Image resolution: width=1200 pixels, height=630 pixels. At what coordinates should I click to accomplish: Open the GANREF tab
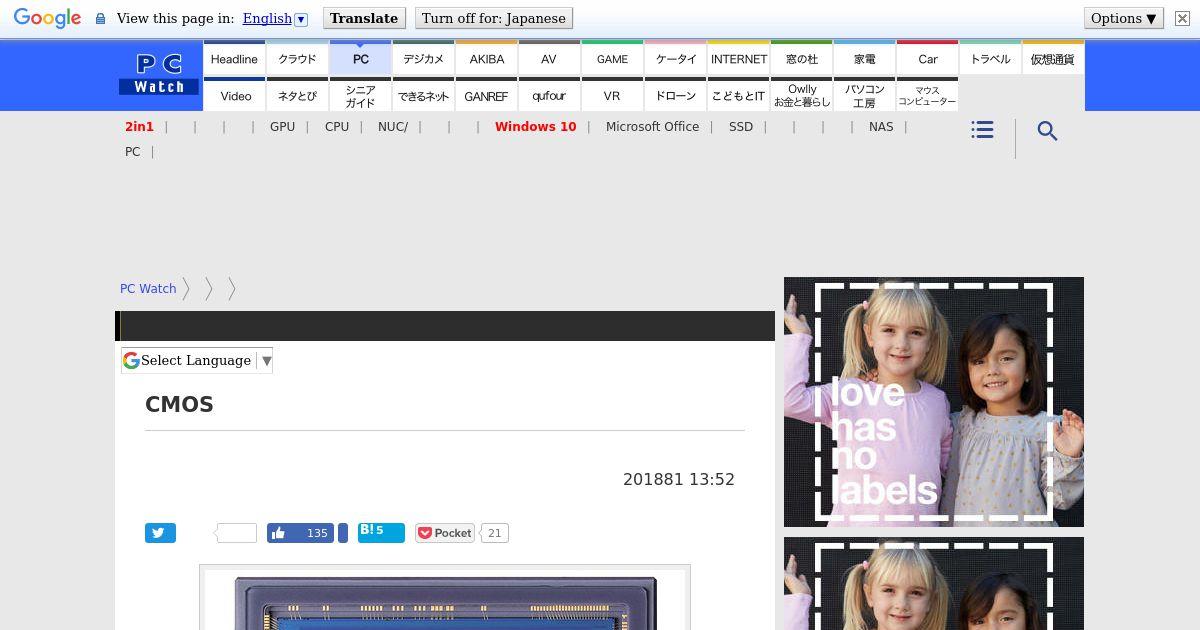click(486, 95)
